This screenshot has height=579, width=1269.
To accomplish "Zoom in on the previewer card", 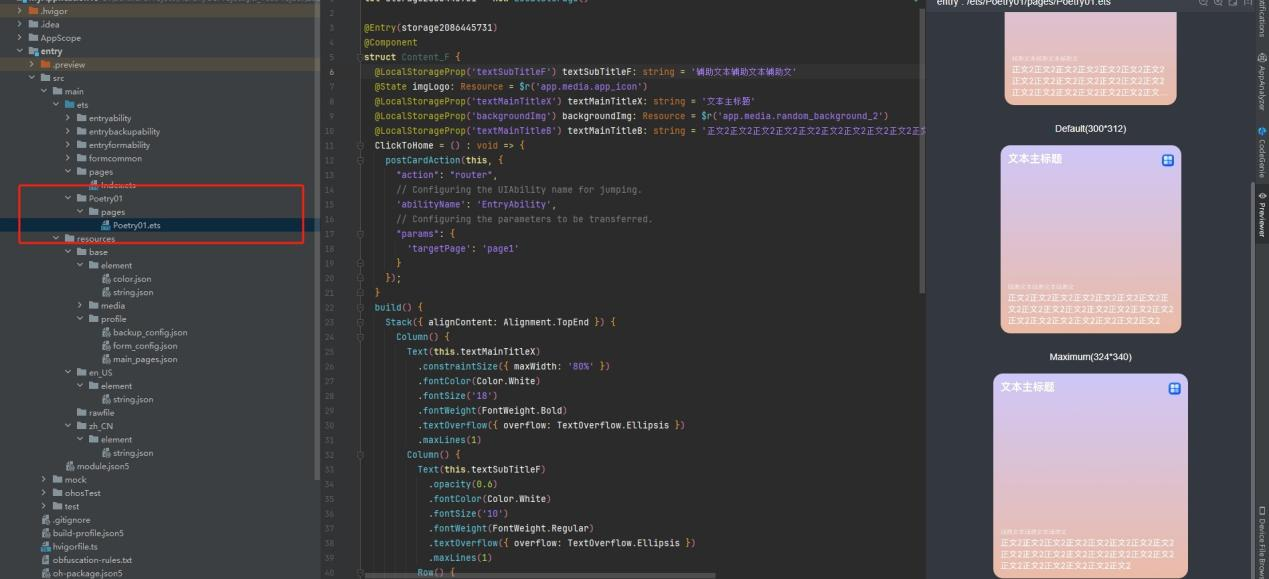I will pyautogui.click(x=1202, y=4).
